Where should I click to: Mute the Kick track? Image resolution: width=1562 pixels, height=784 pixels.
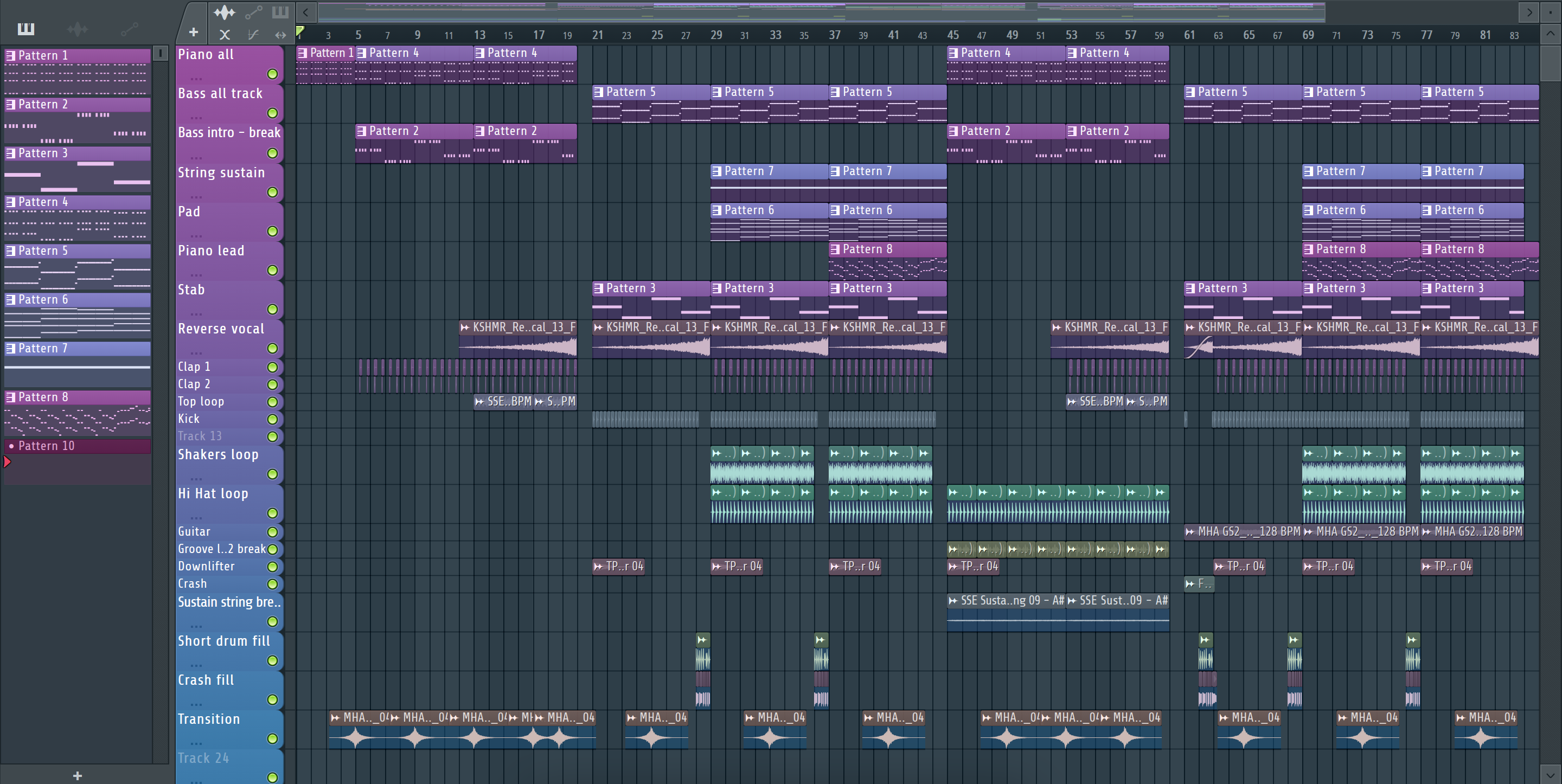(x=272, y=420)
